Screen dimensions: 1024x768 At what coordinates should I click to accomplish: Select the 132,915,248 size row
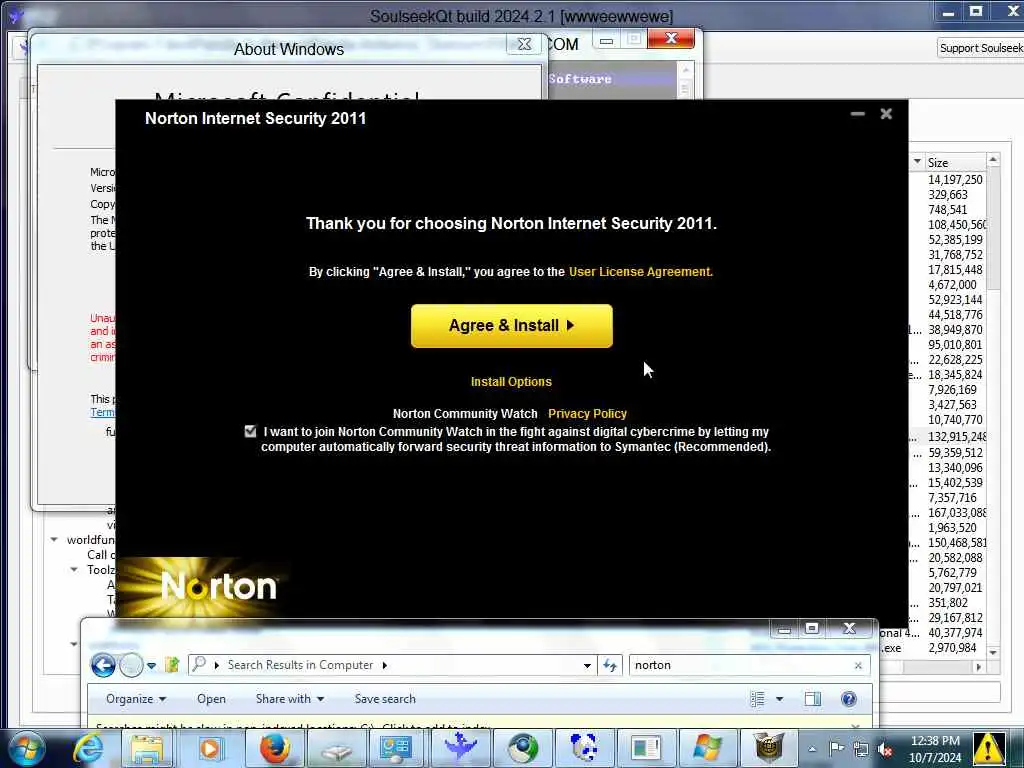955,436
